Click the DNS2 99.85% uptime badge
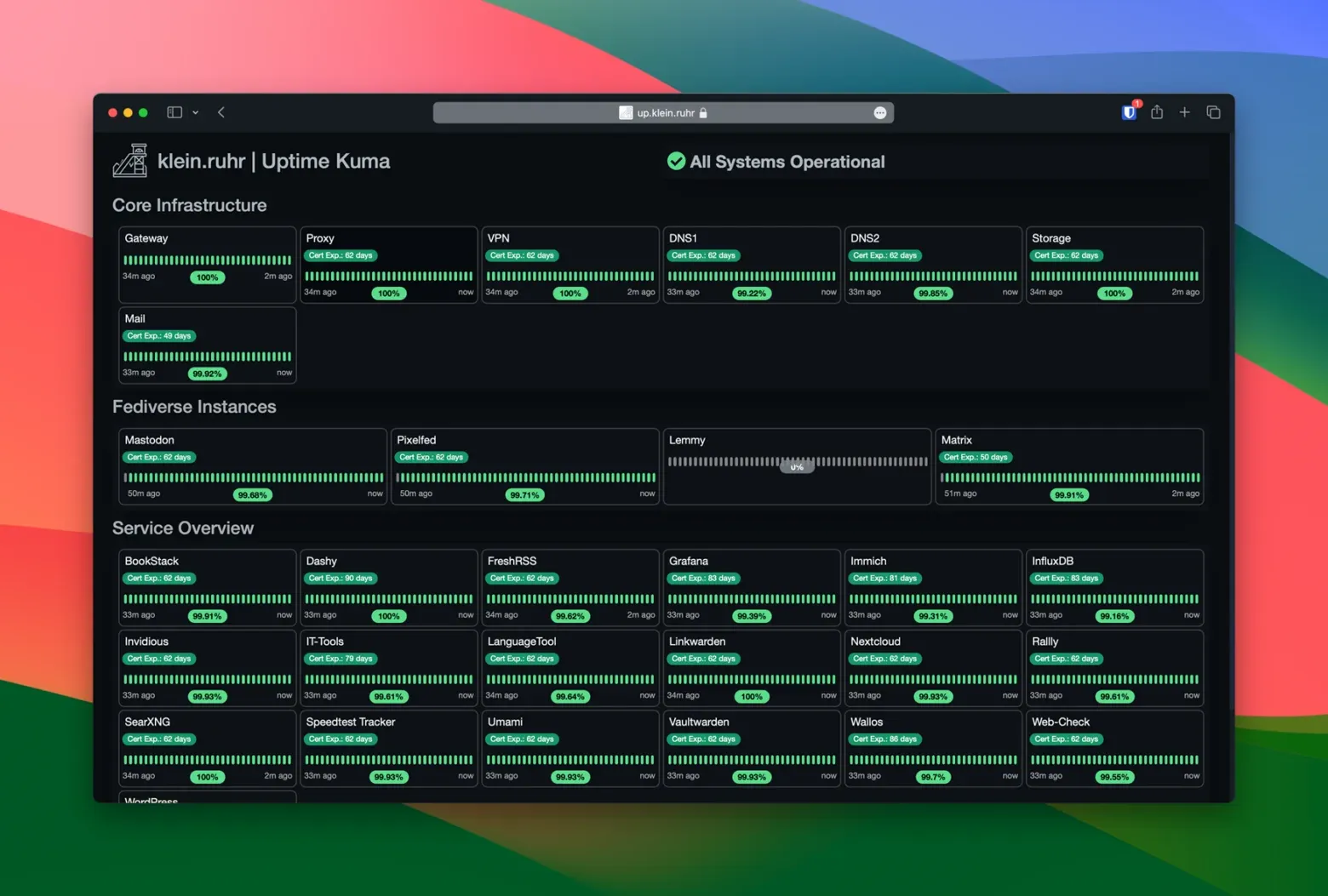This screenshot has width=1328, height=896. (933, 294)
